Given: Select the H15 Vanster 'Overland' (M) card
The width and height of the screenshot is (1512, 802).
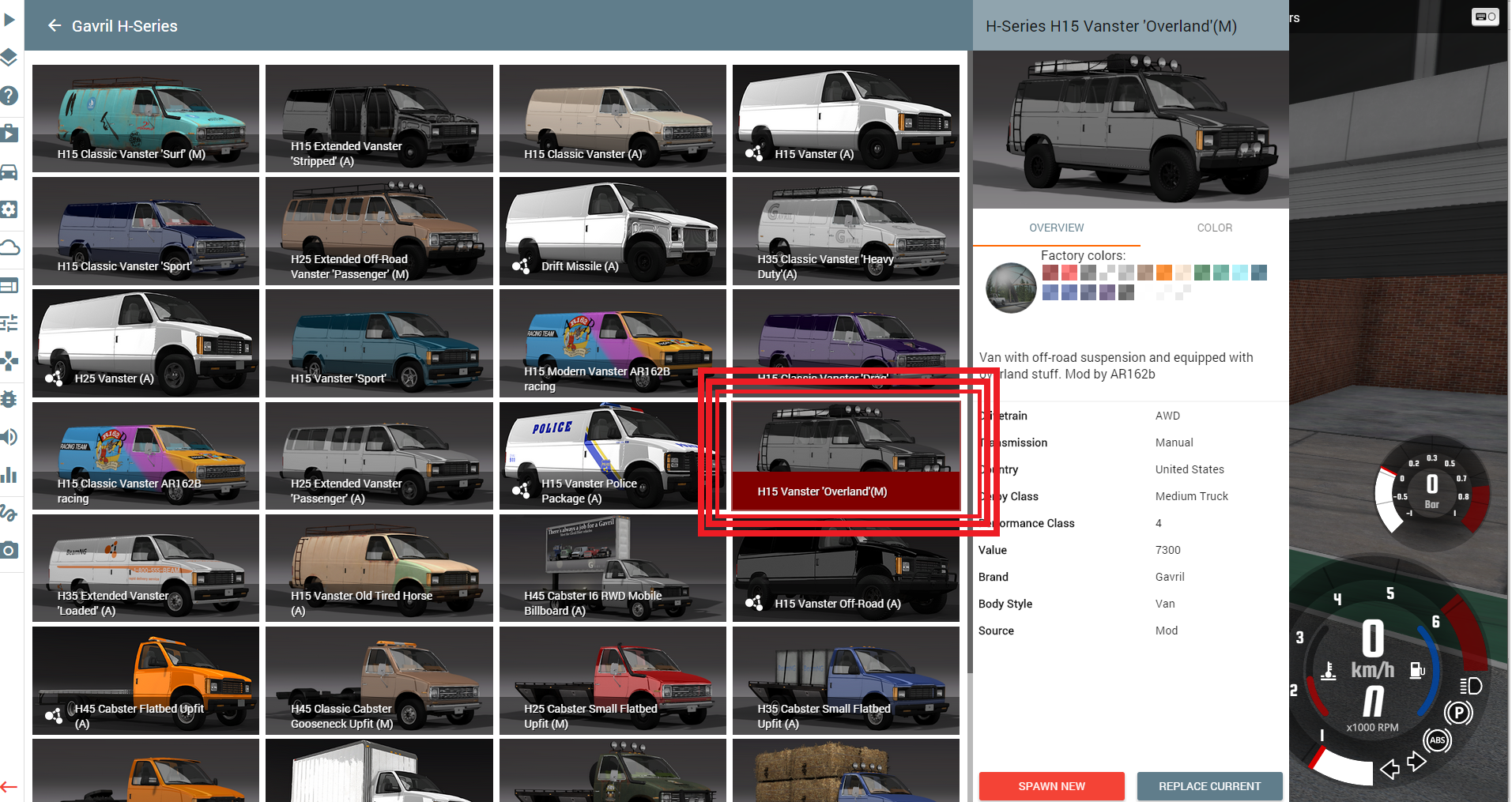Looking at the screenshot, I should [x=846, y=456].
